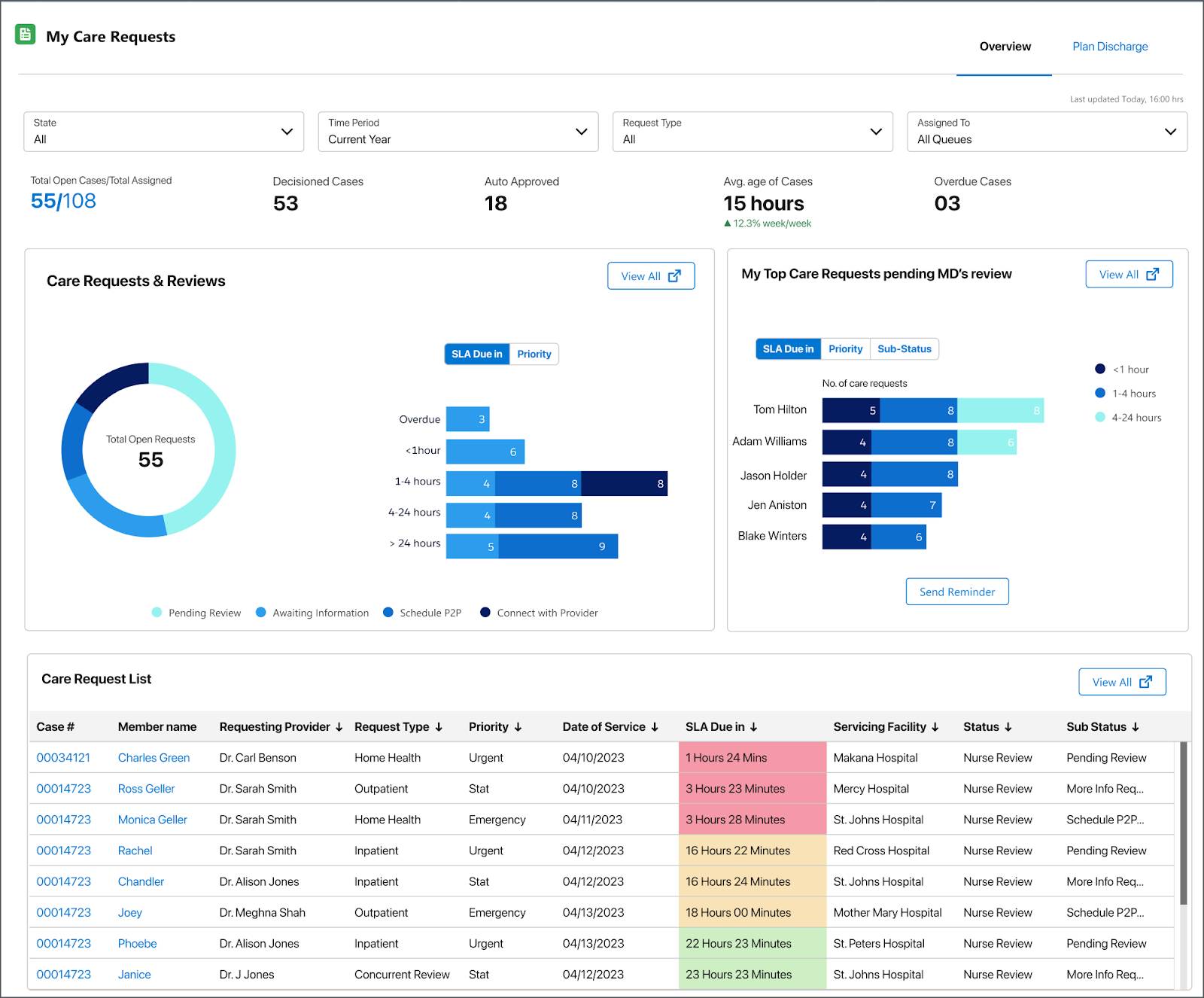The width and height of the screenshot is (1204, 998).
Task: Select Sub-Status in the MD's review panel
Action: click(905, 348)
